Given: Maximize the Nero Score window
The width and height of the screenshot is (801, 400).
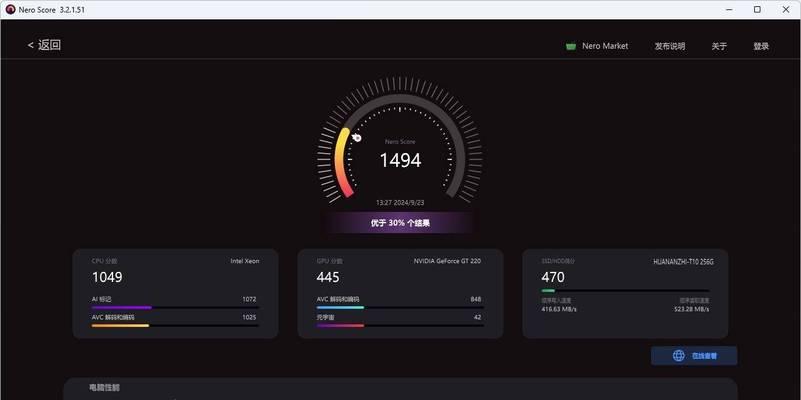Looking at the screenshot, I should coord(757,10).
